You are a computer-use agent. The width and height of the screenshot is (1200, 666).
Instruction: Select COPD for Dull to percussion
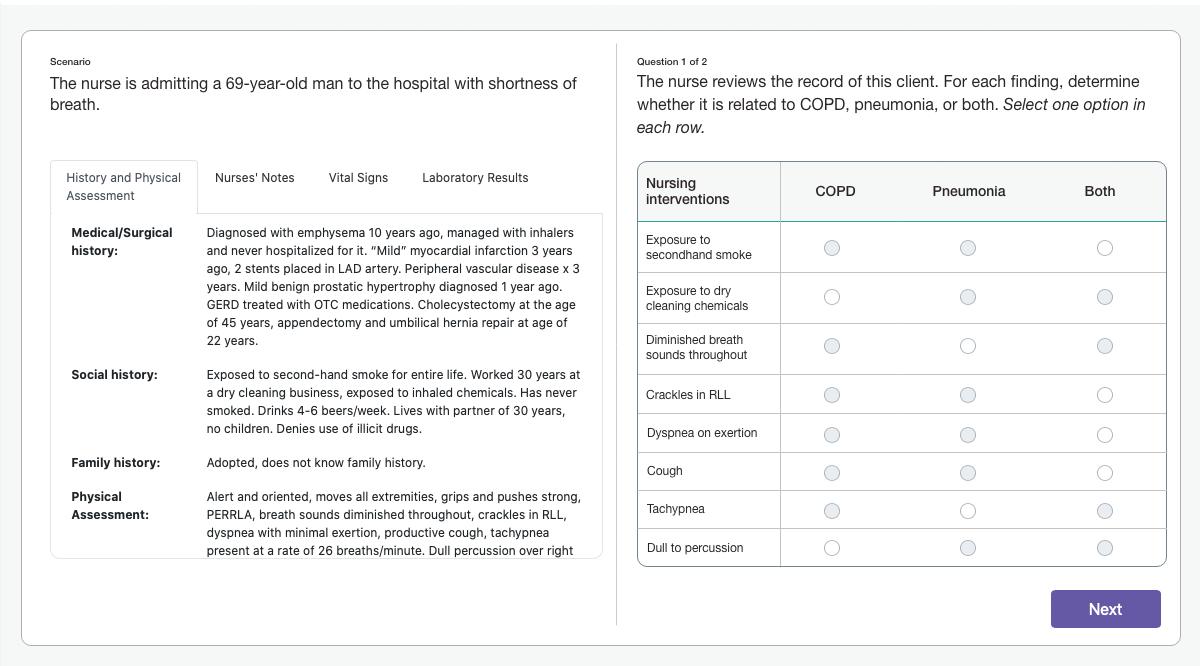tap(832, 548)
